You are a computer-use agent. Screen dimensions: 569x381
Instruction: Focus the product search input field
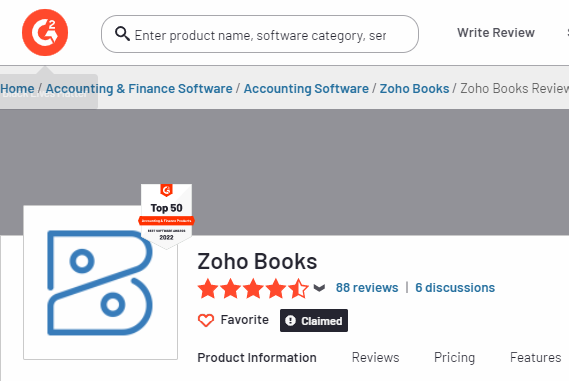coord(260,34)
